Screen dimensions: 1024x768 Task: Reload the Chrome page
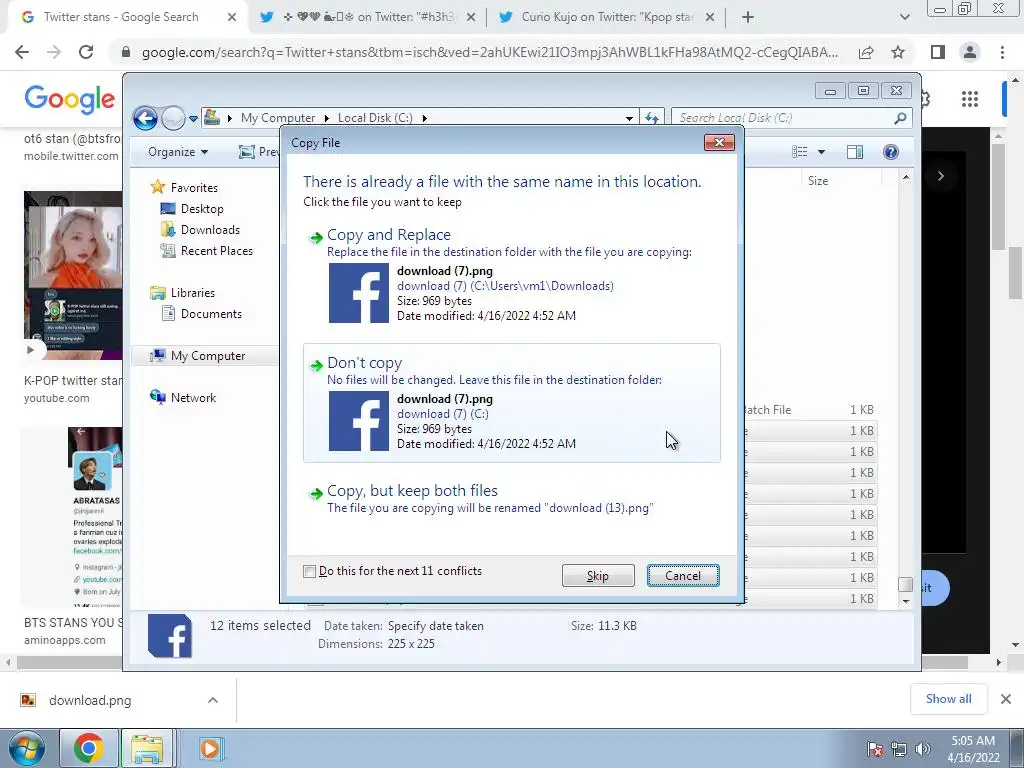tap(86, 52)
